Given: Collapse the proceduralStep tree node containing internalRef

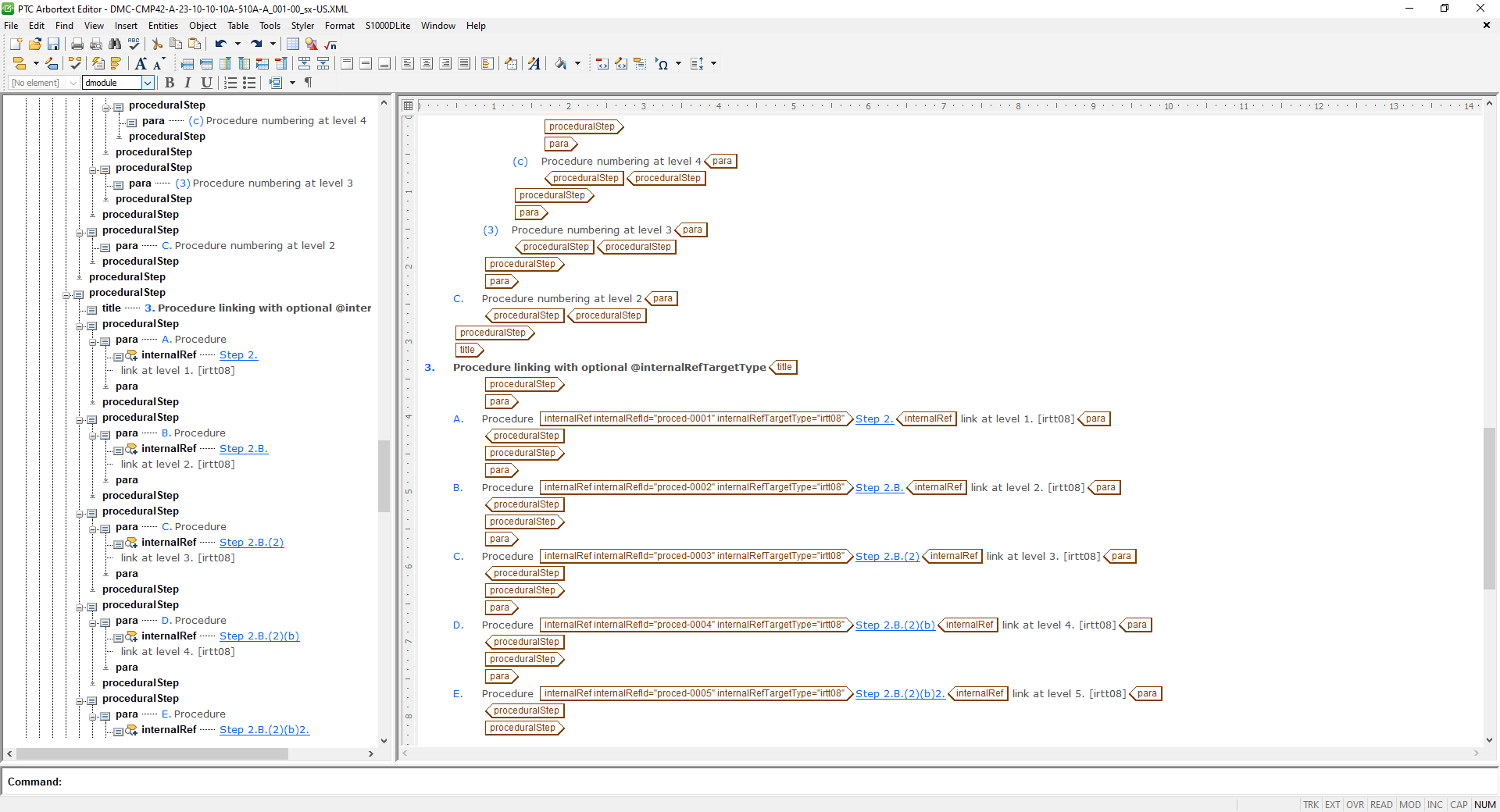Looking at the screenshot, I should 81,326.
